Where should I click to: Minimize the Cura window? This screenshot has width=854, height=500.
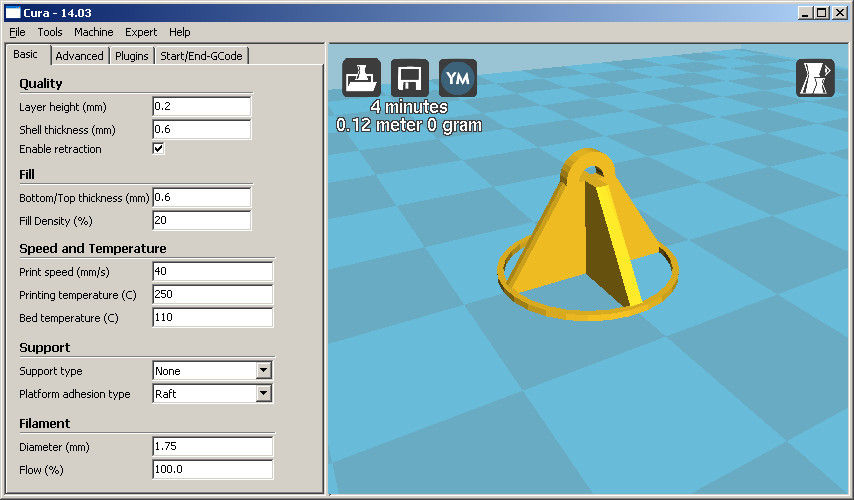(806, 13)
